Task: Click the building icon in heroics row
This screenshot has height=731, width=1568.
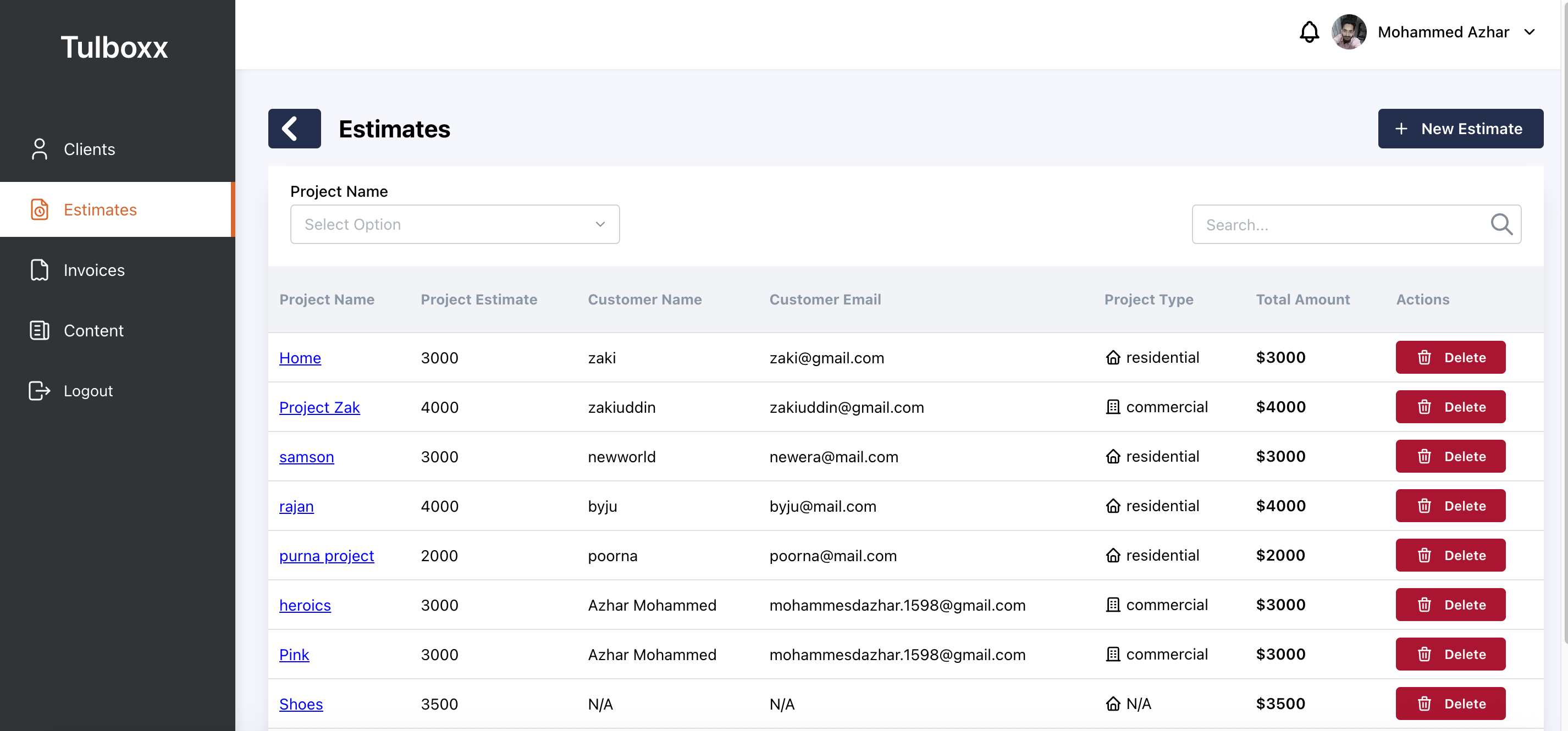Action: (1113, 605)
